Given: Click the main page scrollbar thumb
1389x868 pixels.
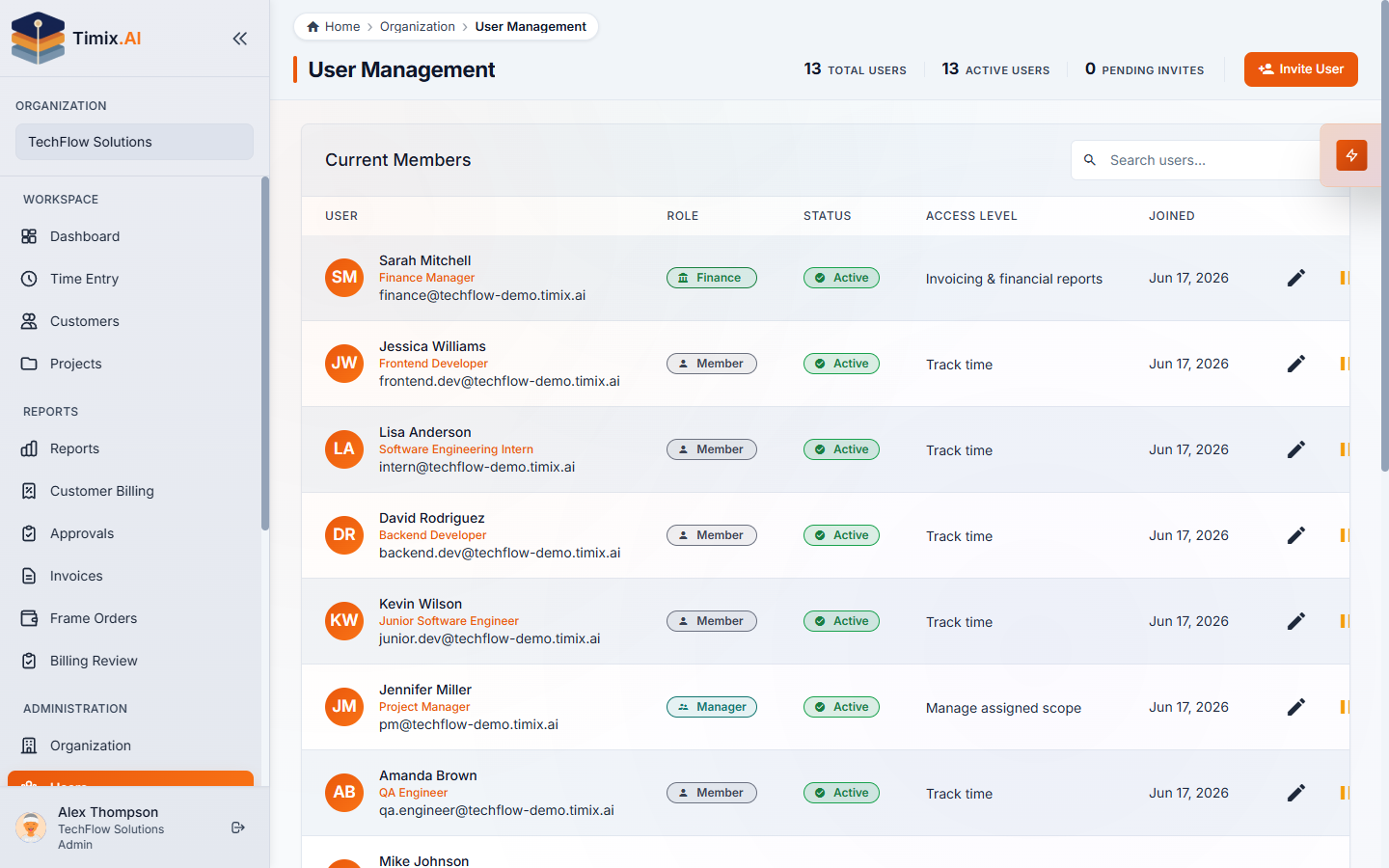Looking at the screenshot, I should coord(1385,236).
